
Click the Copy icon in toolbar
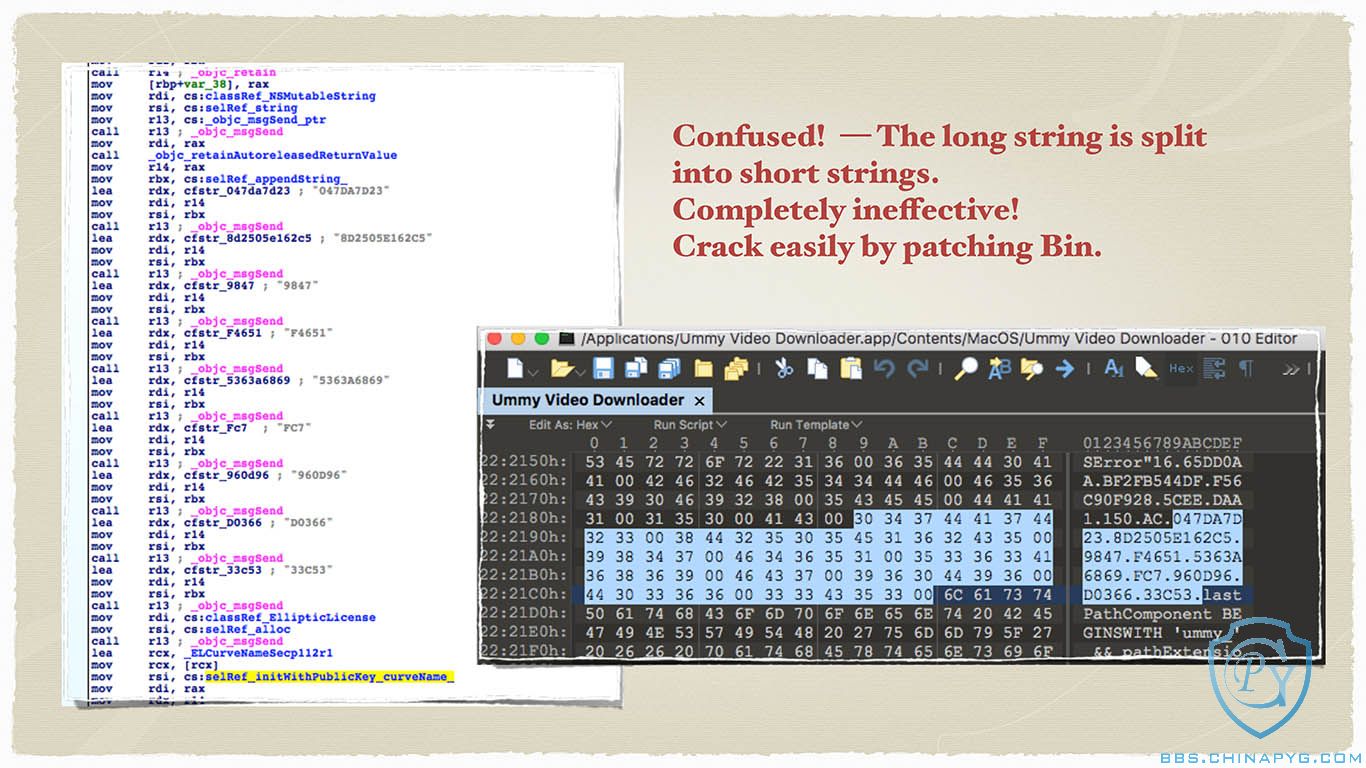(x=817, y=369)
